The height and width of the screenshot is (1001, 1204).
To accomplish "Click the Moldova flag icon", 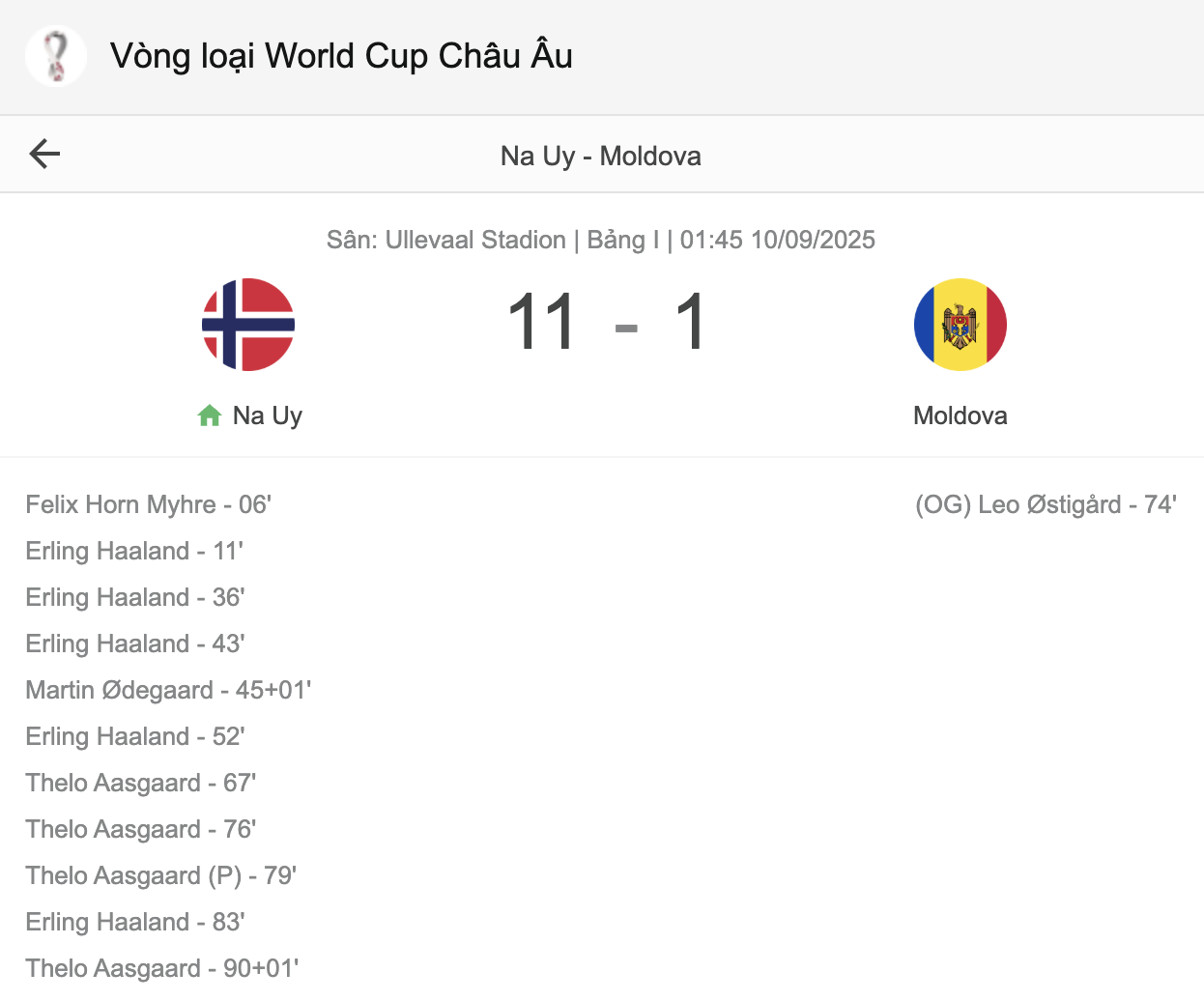I will (x=960, y=325).
